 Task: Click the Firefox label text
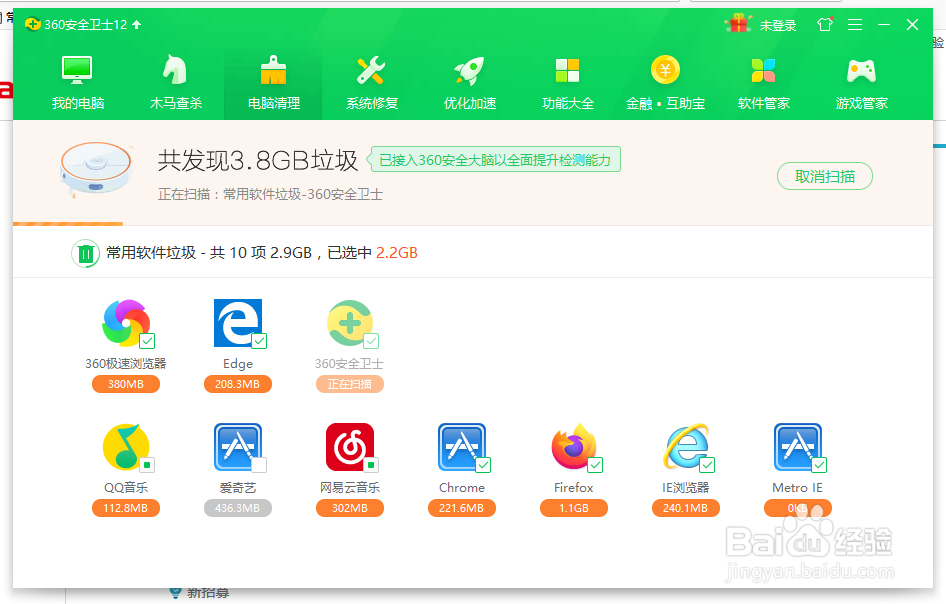pos(574,488)
